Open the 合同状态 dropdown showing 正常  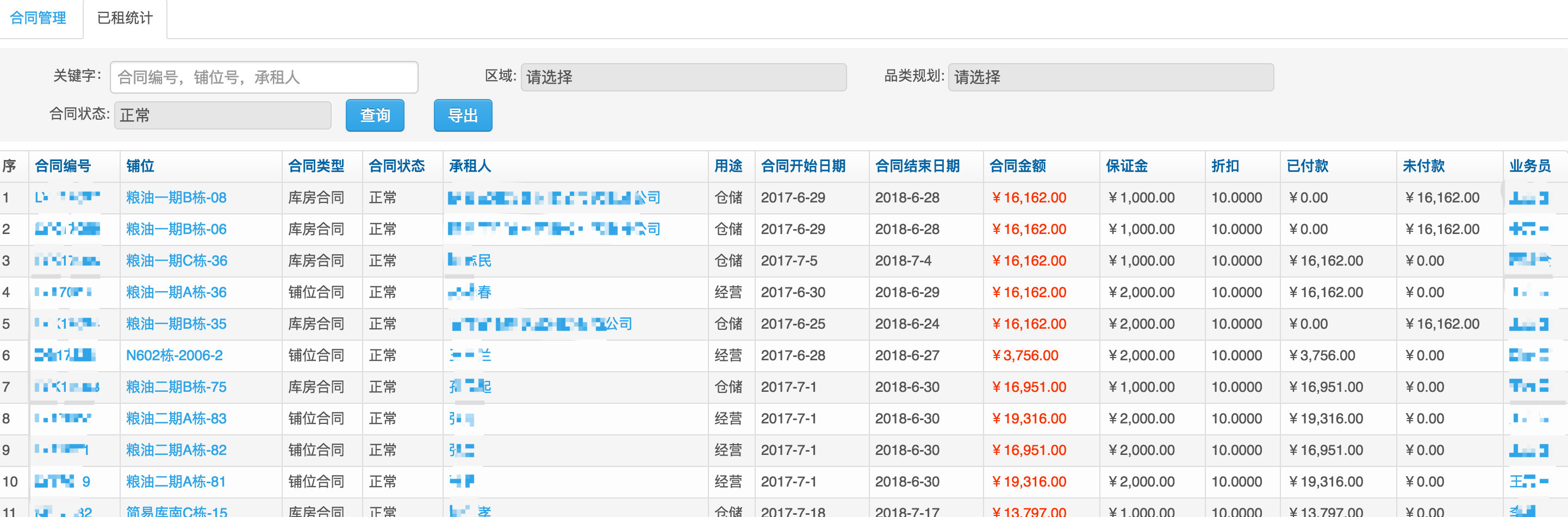click(223, 115)
